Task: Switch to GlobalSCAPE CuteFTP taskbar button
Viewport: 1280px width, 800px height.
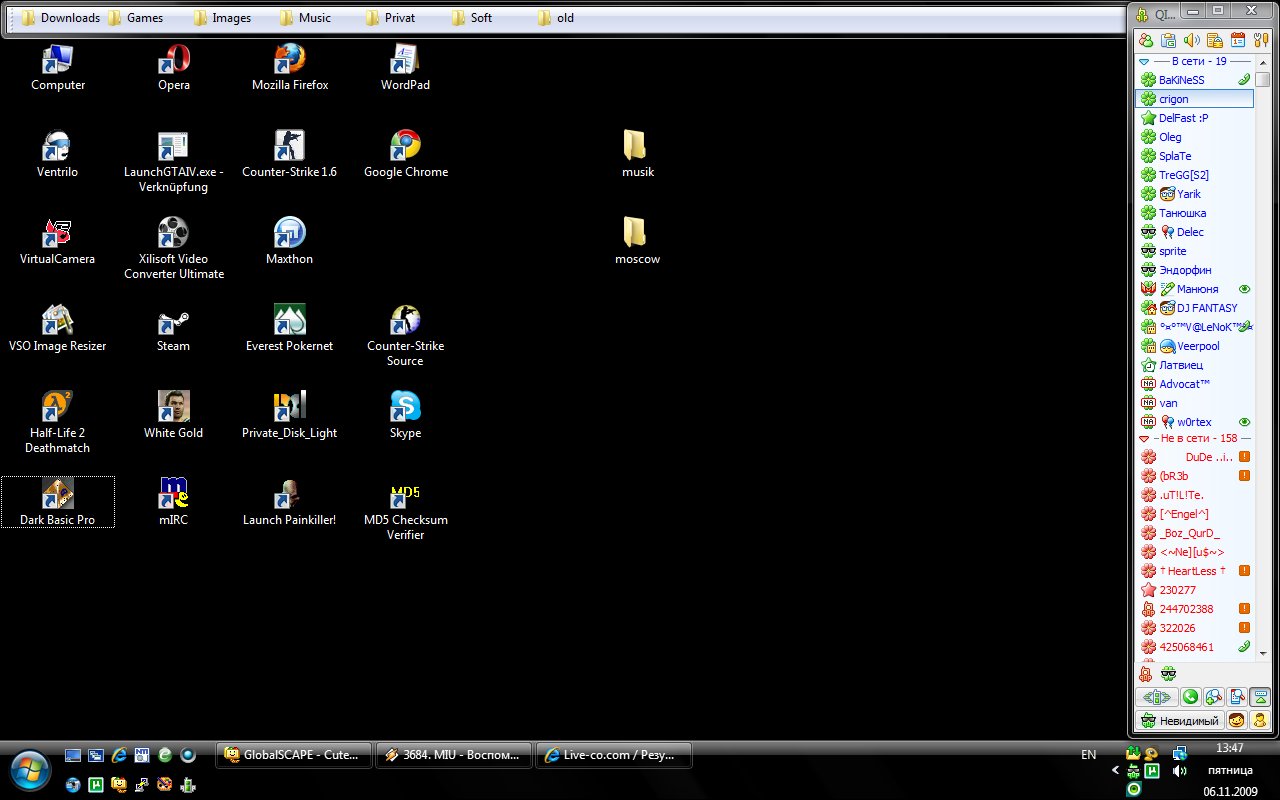Action: [293, 755]
